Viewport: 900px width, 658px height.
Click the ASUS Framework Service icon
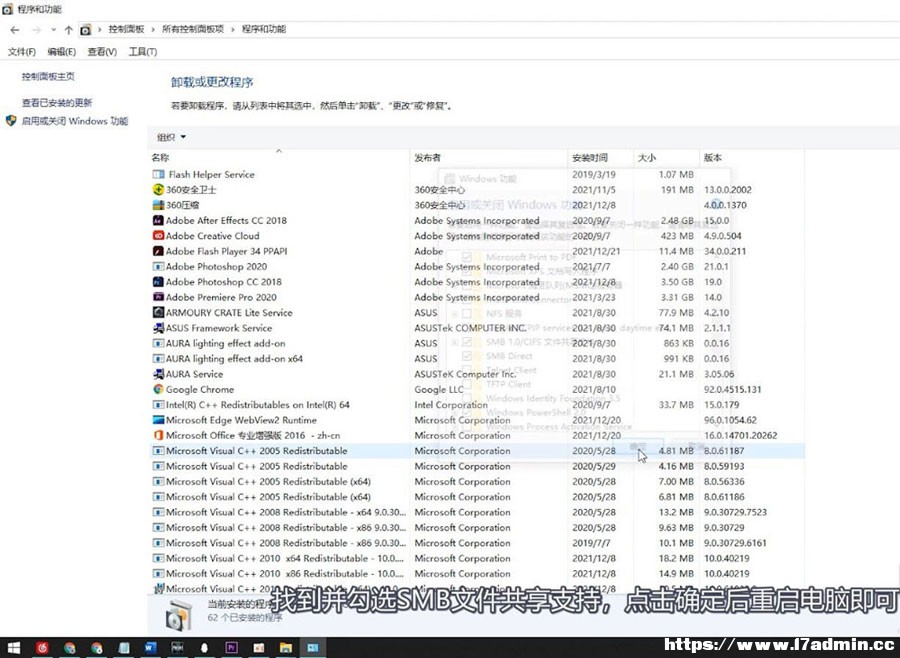(x=158, y=328)
